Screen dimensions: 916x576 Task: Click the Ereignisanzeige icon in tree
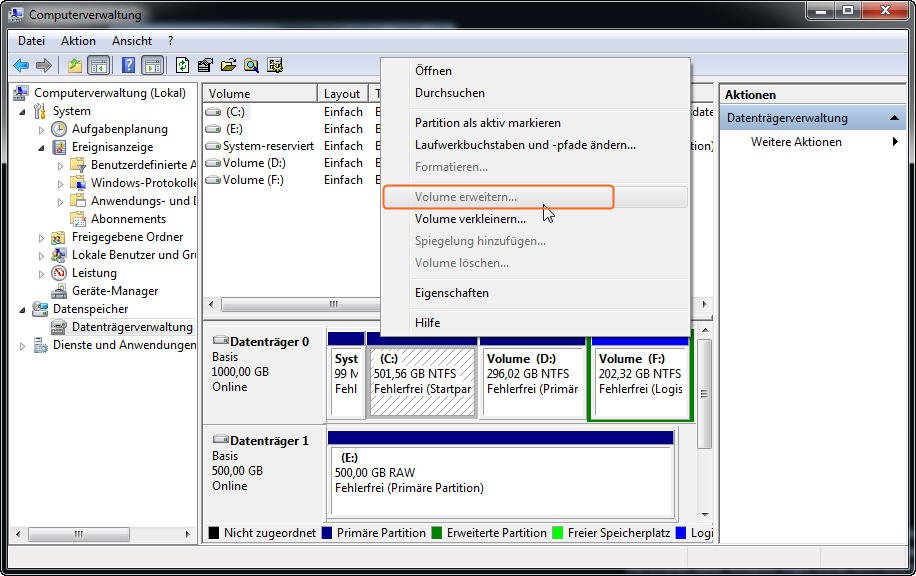point(59,147)
